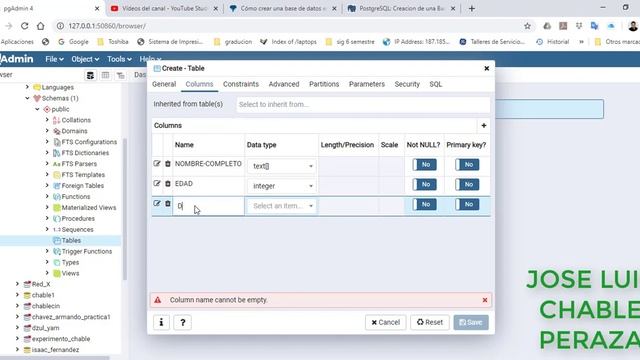This screenshot has width=640, height=360.
Task: Toggle Primary key for the new column
Action: 467,204
